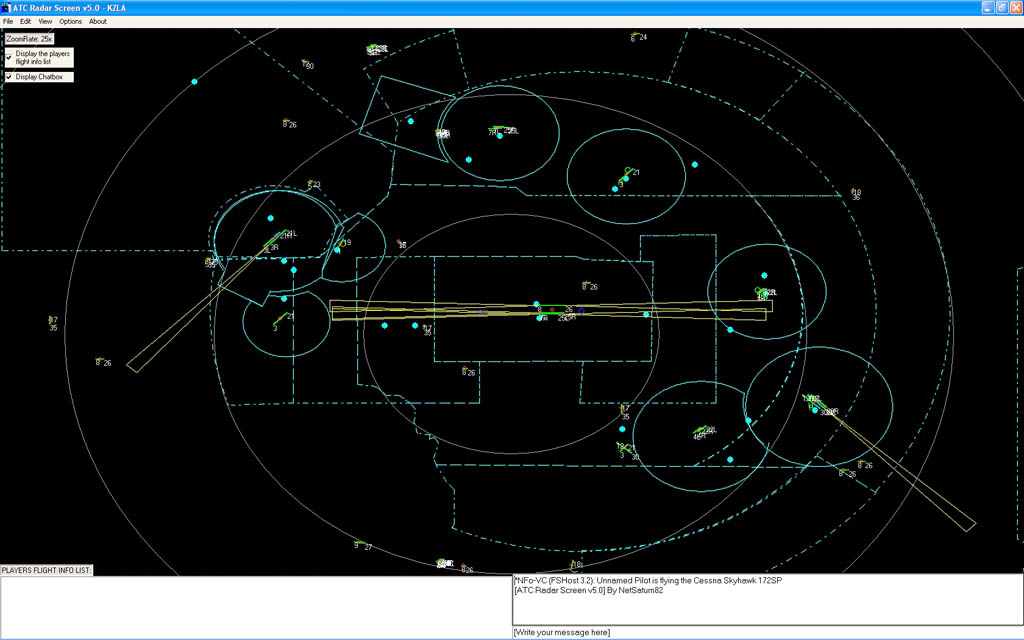Toggle the Display Chatbox checkbox
Viewport: 1024px width, 640px height.
coord(10,77)
